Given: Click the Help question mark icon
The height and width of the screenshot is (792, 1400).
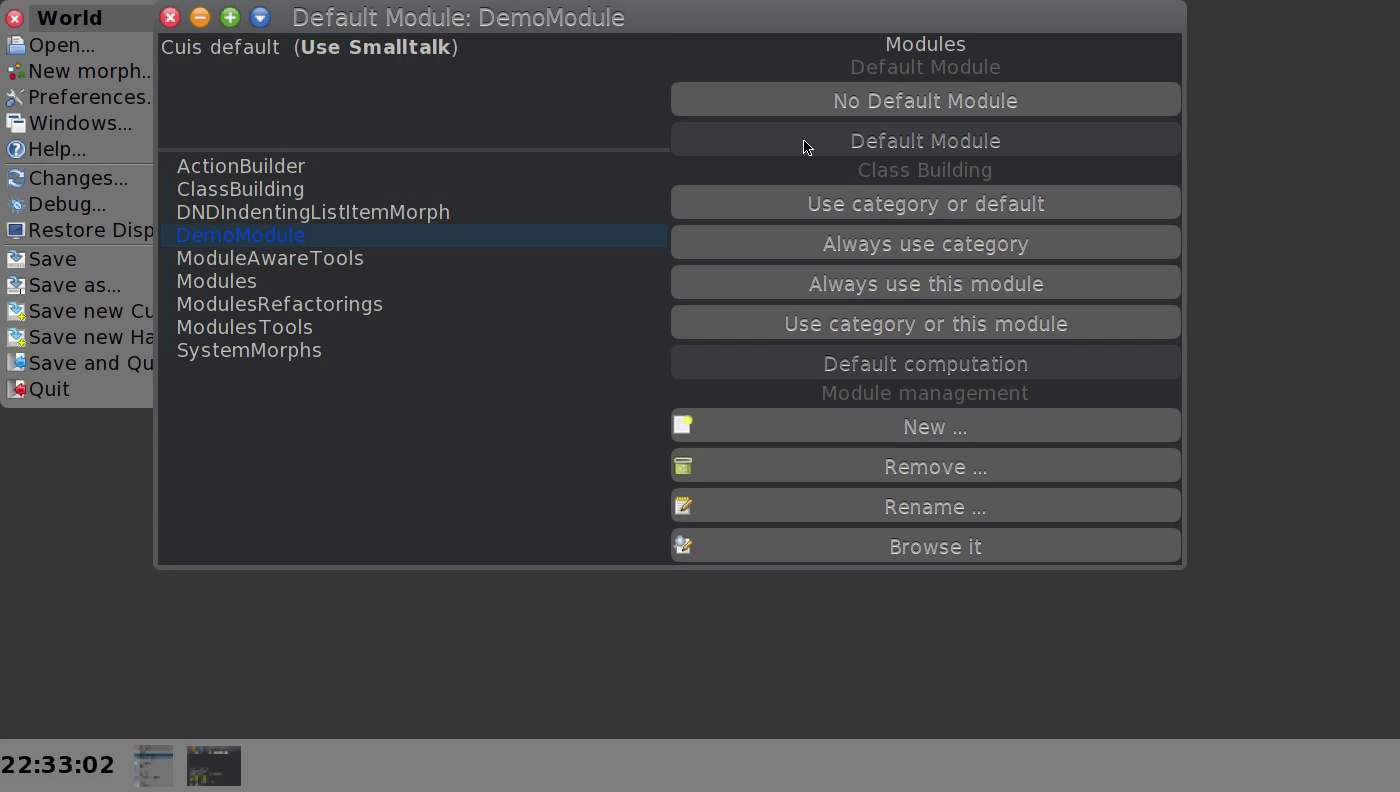Looking at the screenshot, I should point(15,149).
